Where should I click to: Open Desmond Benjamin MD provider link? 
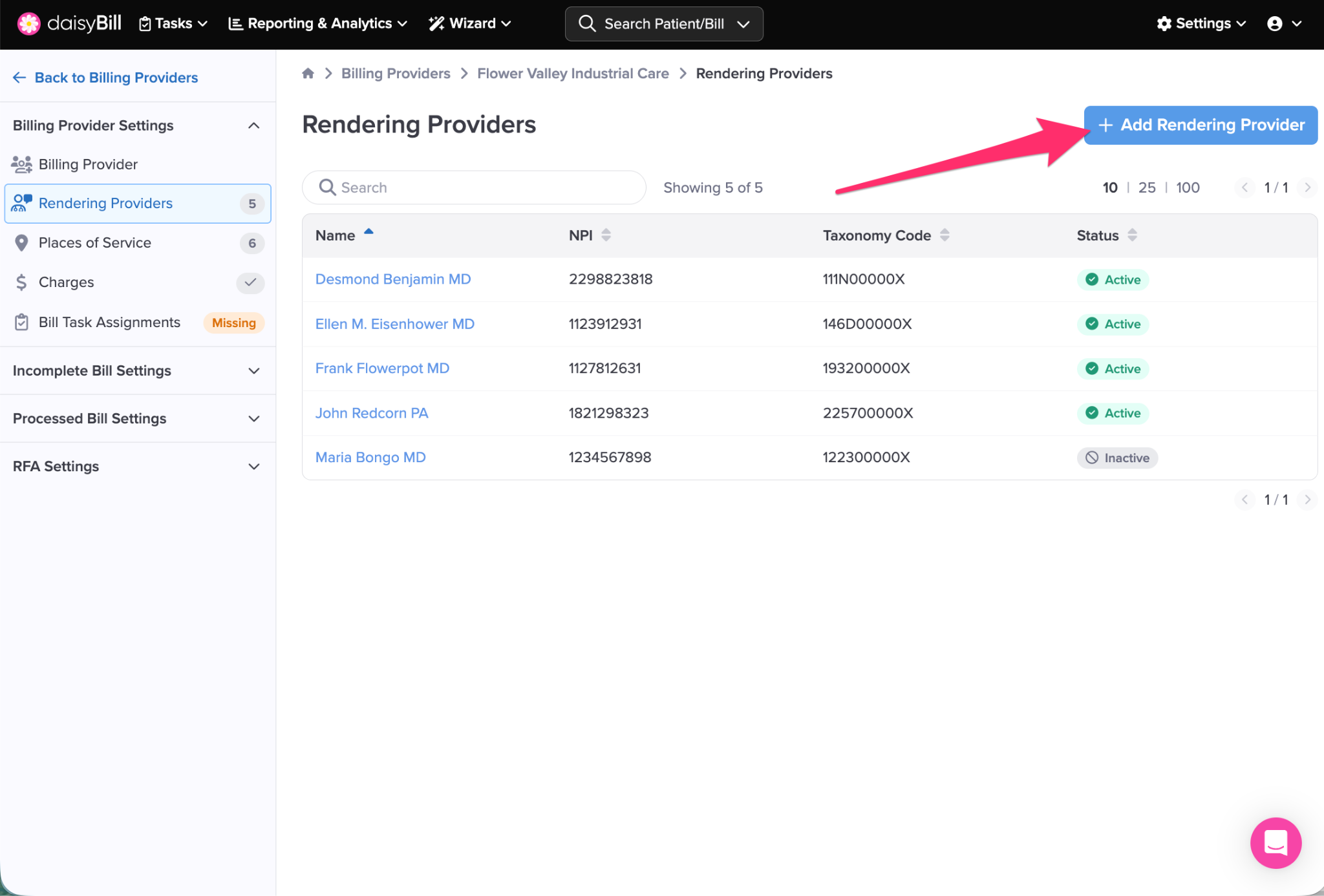(392, 279)
